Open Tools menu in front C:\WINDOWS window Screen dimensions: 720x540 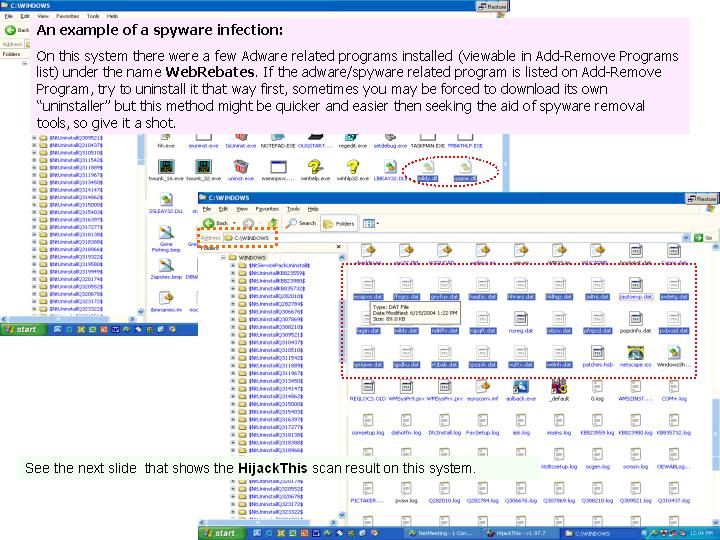293,209
